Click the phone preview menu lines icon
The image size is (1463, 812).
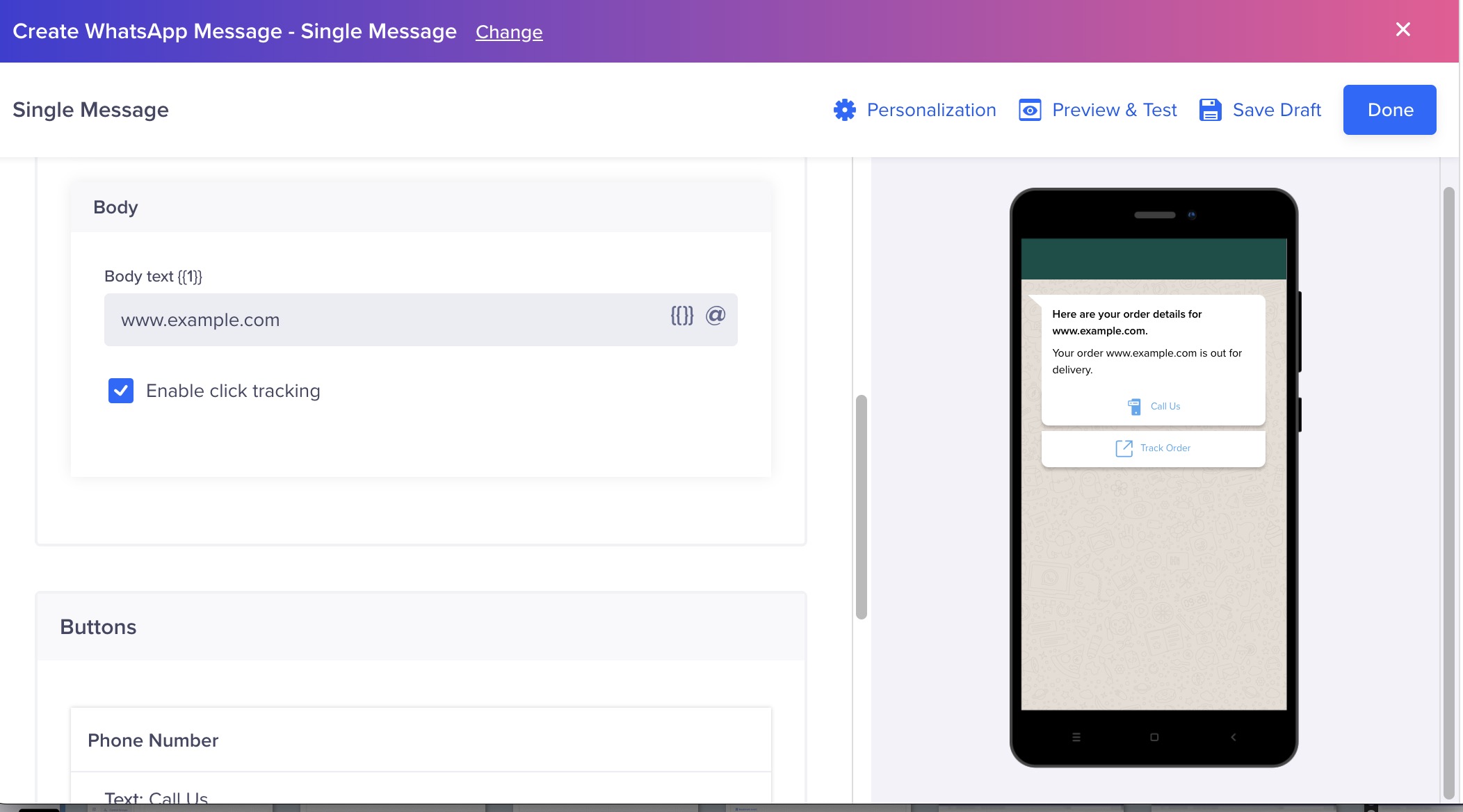1076,737
